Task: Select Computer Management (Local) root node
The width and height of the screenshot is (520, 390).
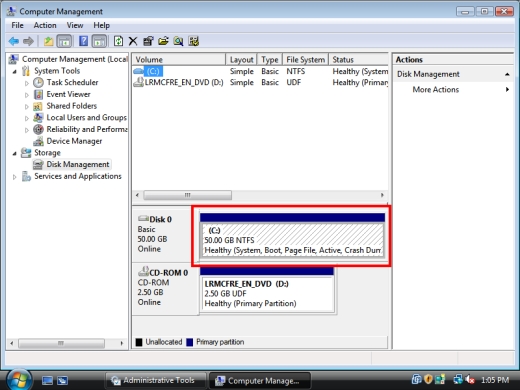Action: tap(75, 59)
